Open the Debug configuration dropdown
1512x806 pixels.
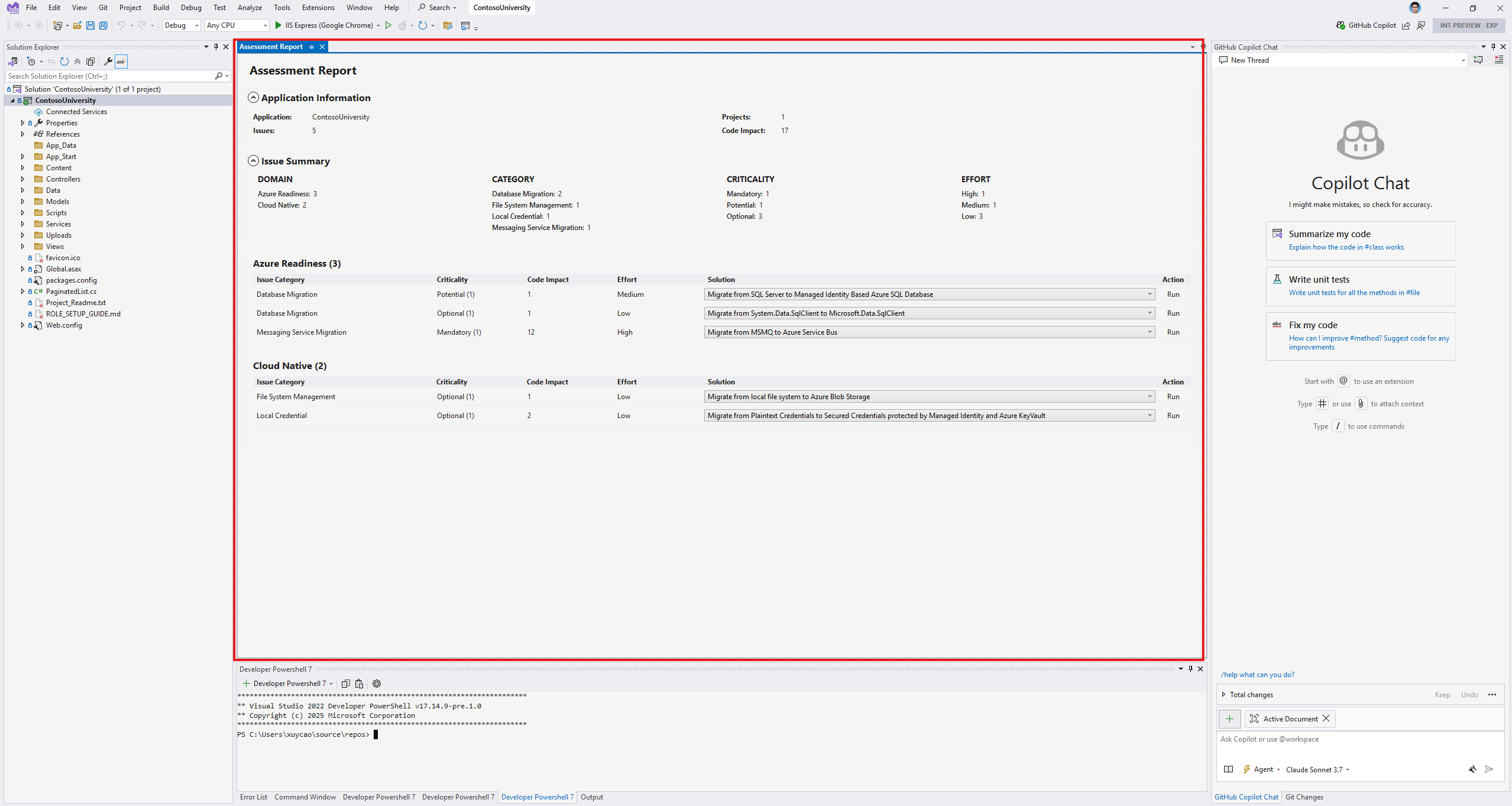[x=182, y=25]
